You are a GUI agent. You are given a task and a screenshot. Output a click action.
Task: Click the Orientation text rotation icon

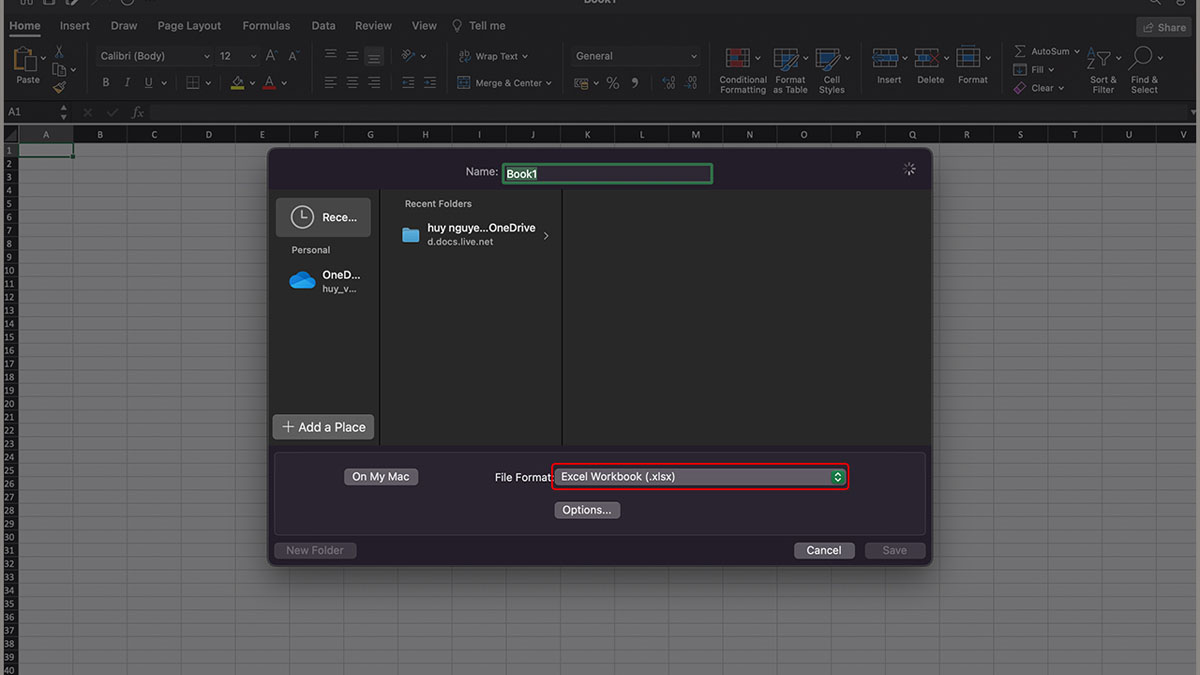(409, 56)
